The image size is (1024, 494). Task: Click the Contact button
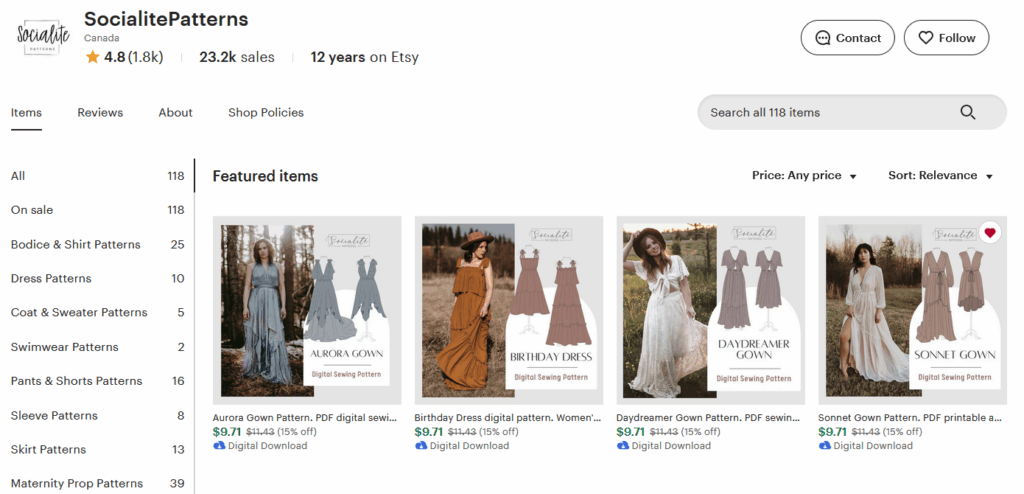point(847,38)
